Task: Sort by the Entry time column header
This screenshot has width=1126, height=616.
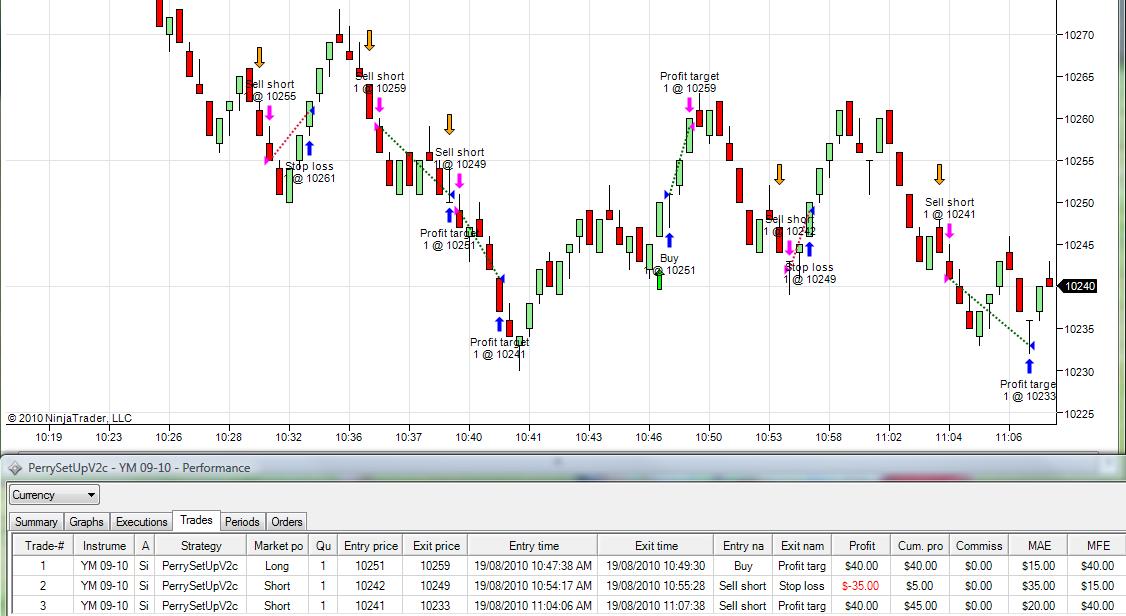Action: pos(534,546)
